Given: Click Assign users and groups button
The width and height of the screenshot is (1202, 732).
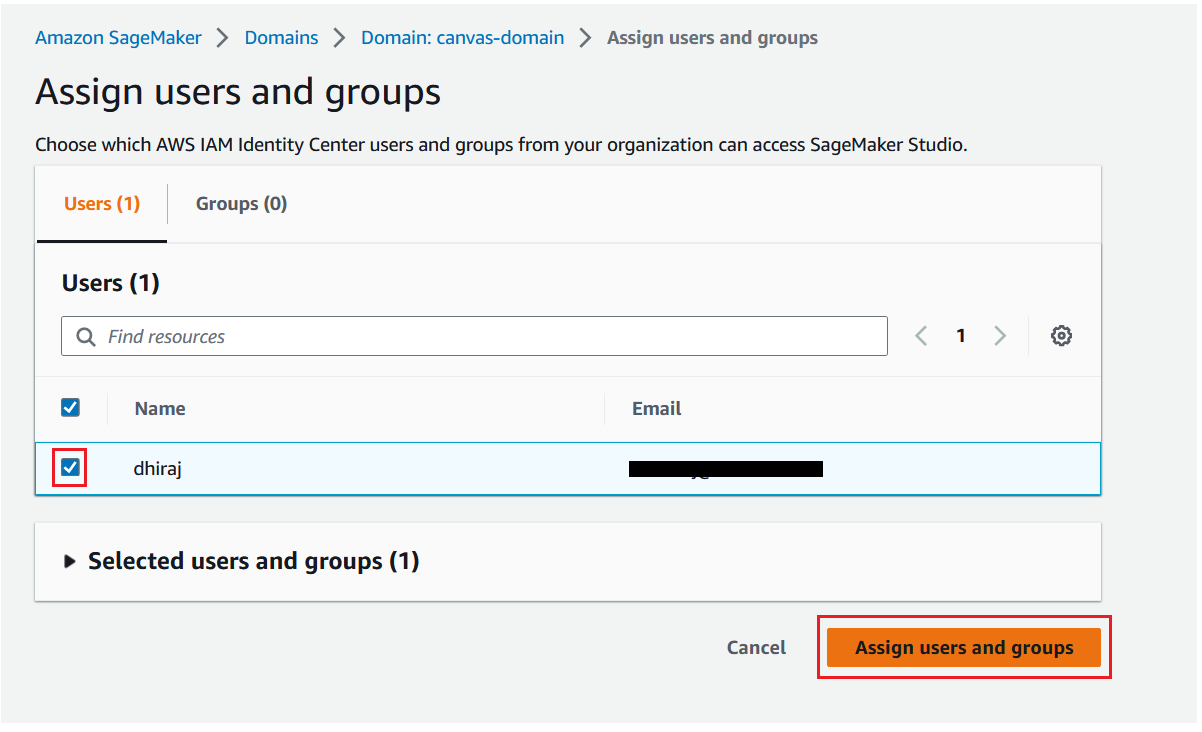Looking at the screenshot, I should tap(964, 648).
